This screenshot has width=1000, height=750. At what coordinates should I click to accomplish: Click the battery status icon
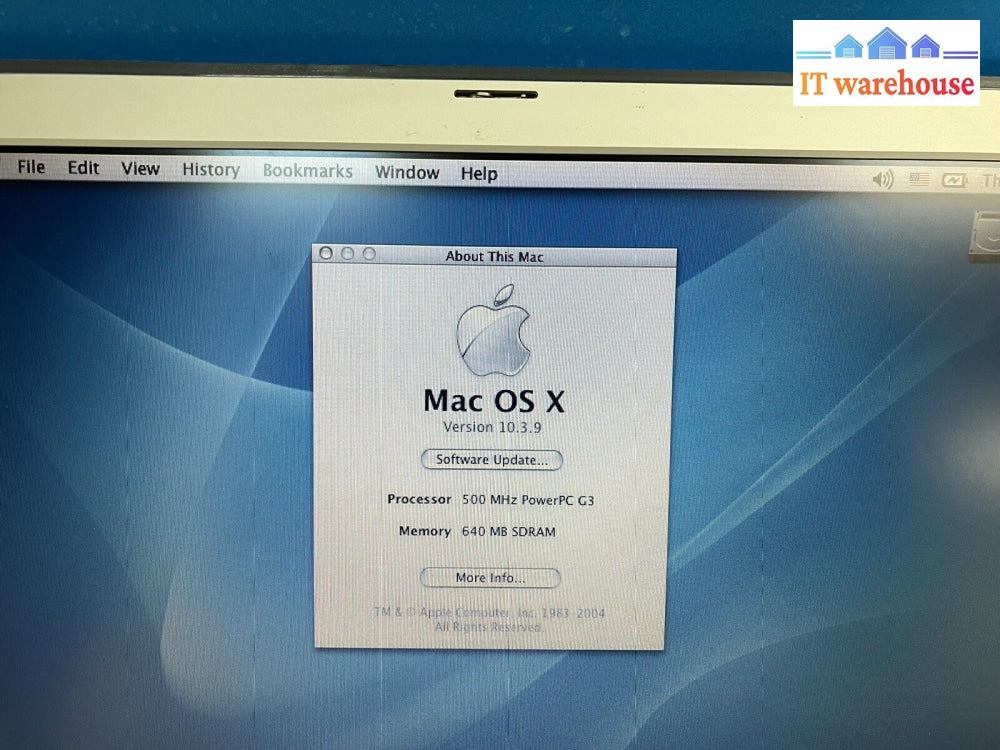coord(954,181)
